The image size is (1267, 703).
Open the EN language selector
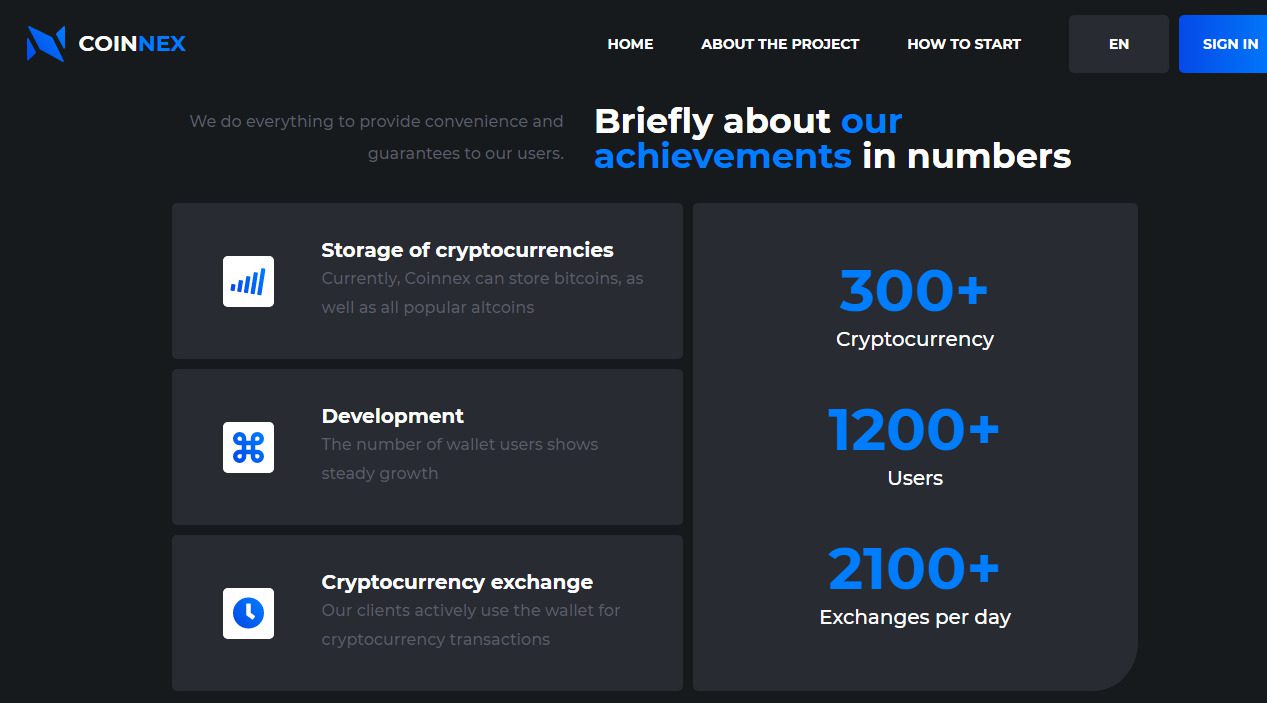[1118, 44]
